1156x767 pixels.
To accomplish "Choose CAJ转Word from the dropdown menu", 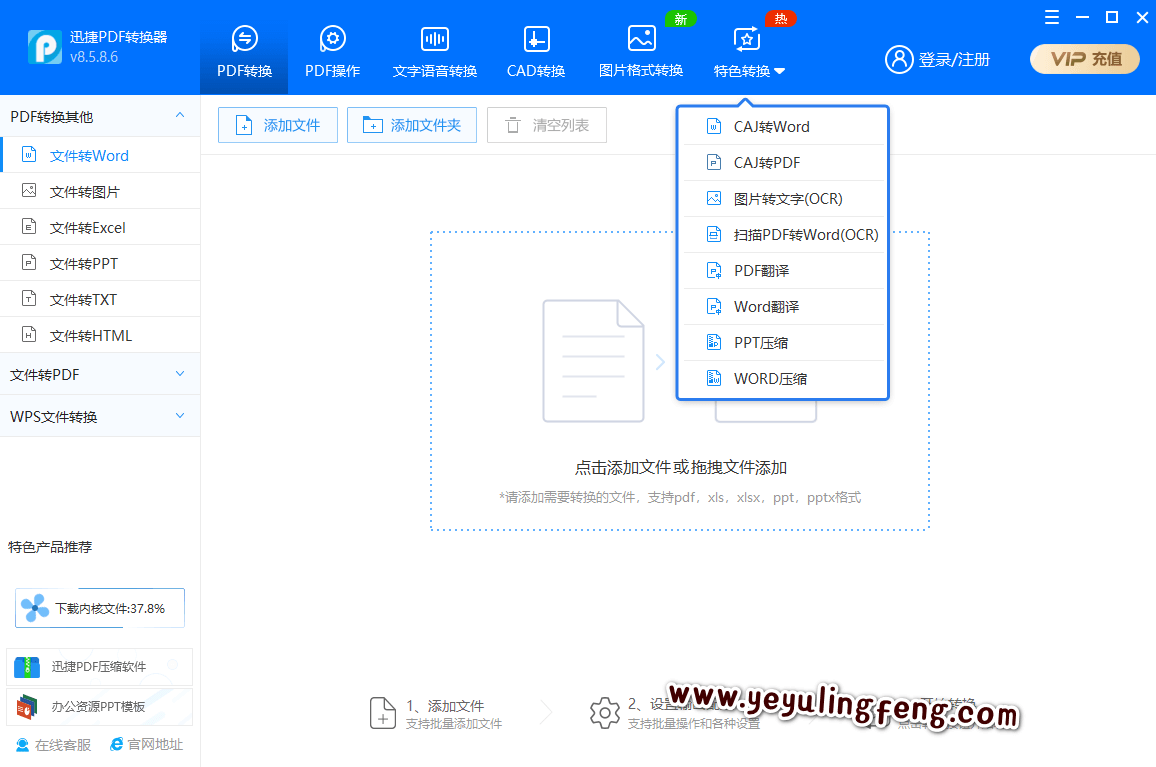I will pos(783,127).
